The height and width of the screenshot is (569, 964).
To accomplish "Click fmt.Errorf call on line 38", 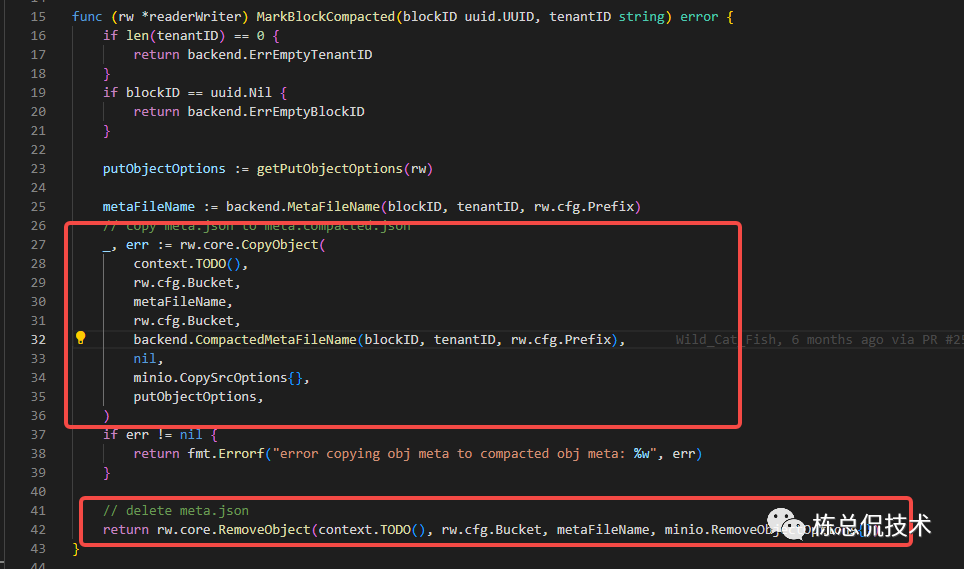I will point(226,453).
